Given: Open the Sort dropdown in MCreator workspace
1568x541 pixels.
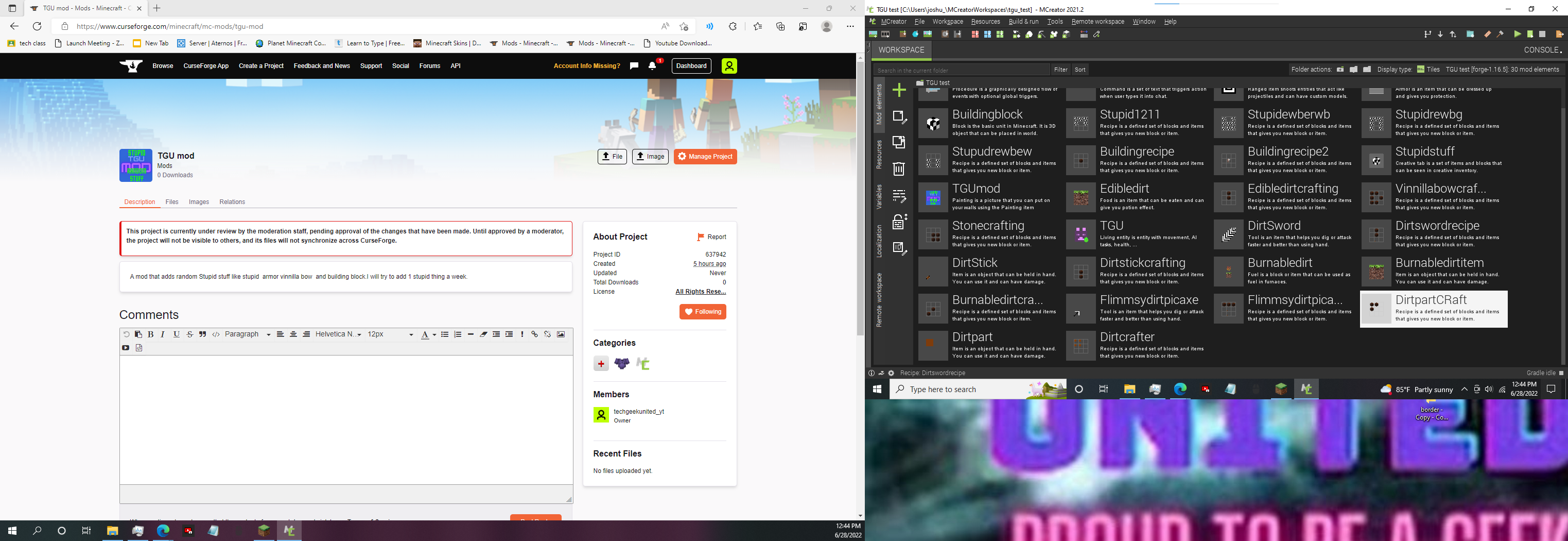Looking at the screenshot, I should 1080,70.
